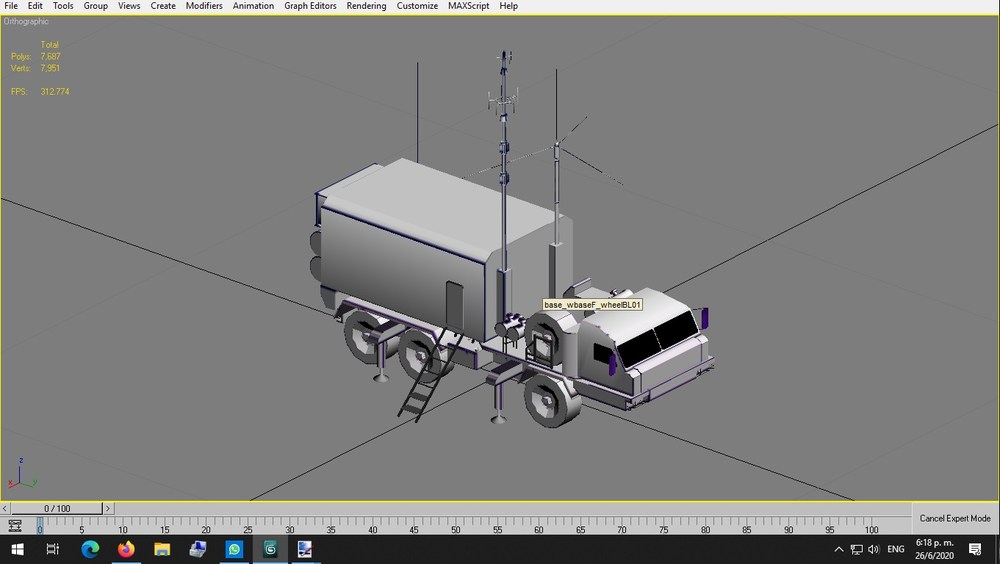Image resolution: width=1000 pixels, height=564 pixels.
Task: Click the Orthographic viewport label
Action: [x=26, y=21]
